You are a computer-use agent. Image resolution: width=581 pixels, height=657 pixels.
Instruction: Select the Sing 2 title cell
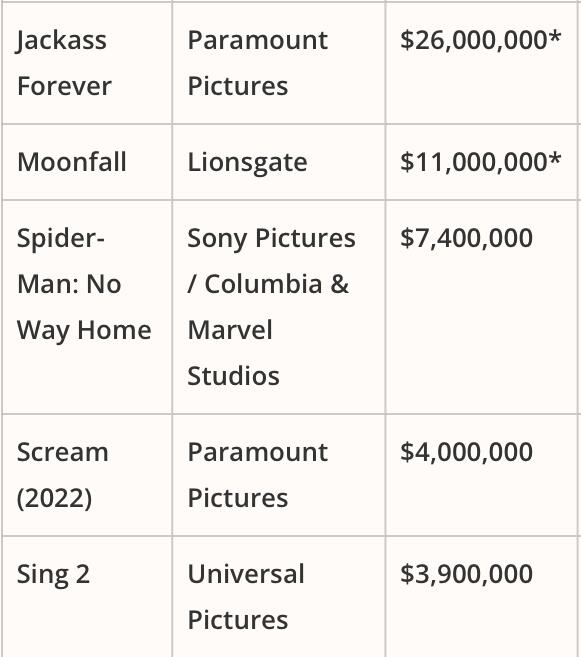87,597
